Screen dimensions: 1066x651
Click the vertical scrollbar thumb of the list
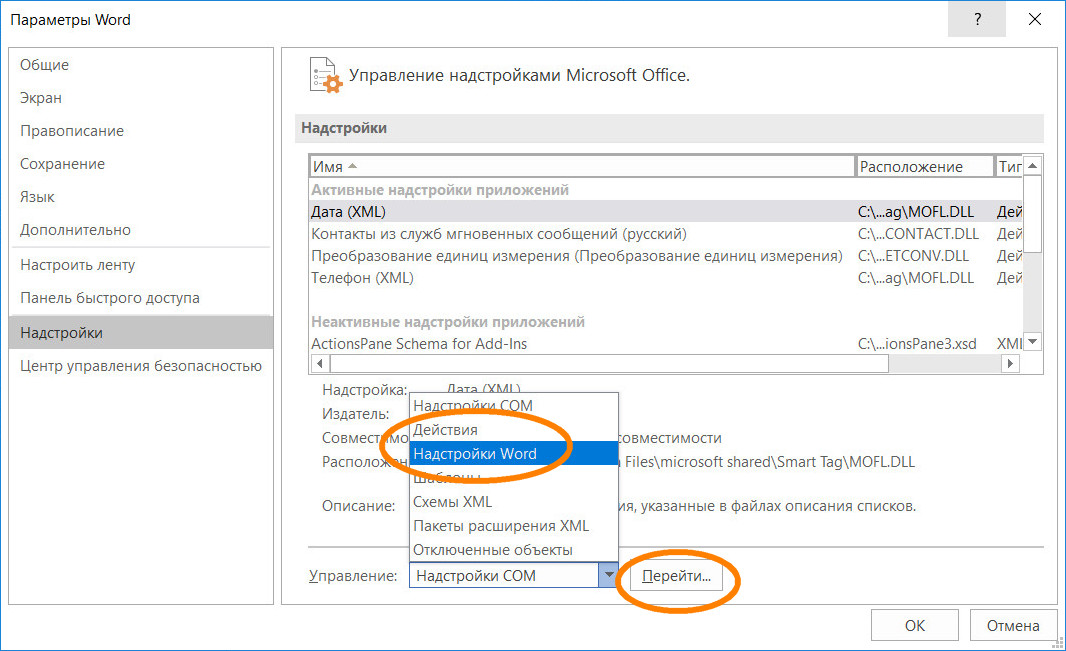coord(1032,214)
